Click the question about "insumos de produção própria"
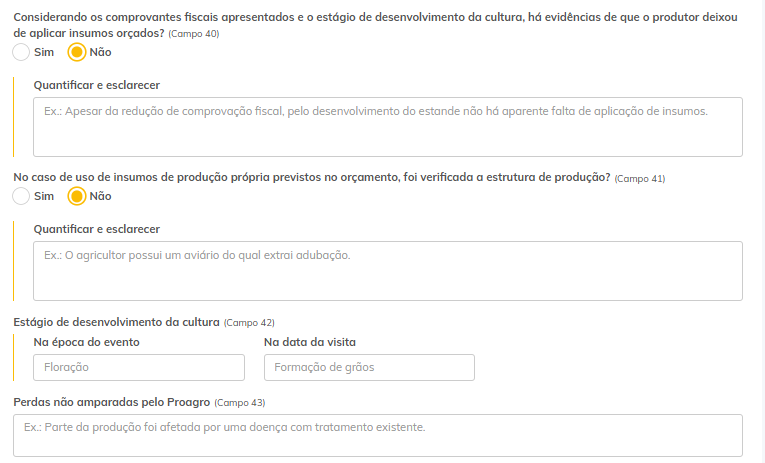This screenshot has height=463, width=765. pyautogui.click(x=312, y=177)
